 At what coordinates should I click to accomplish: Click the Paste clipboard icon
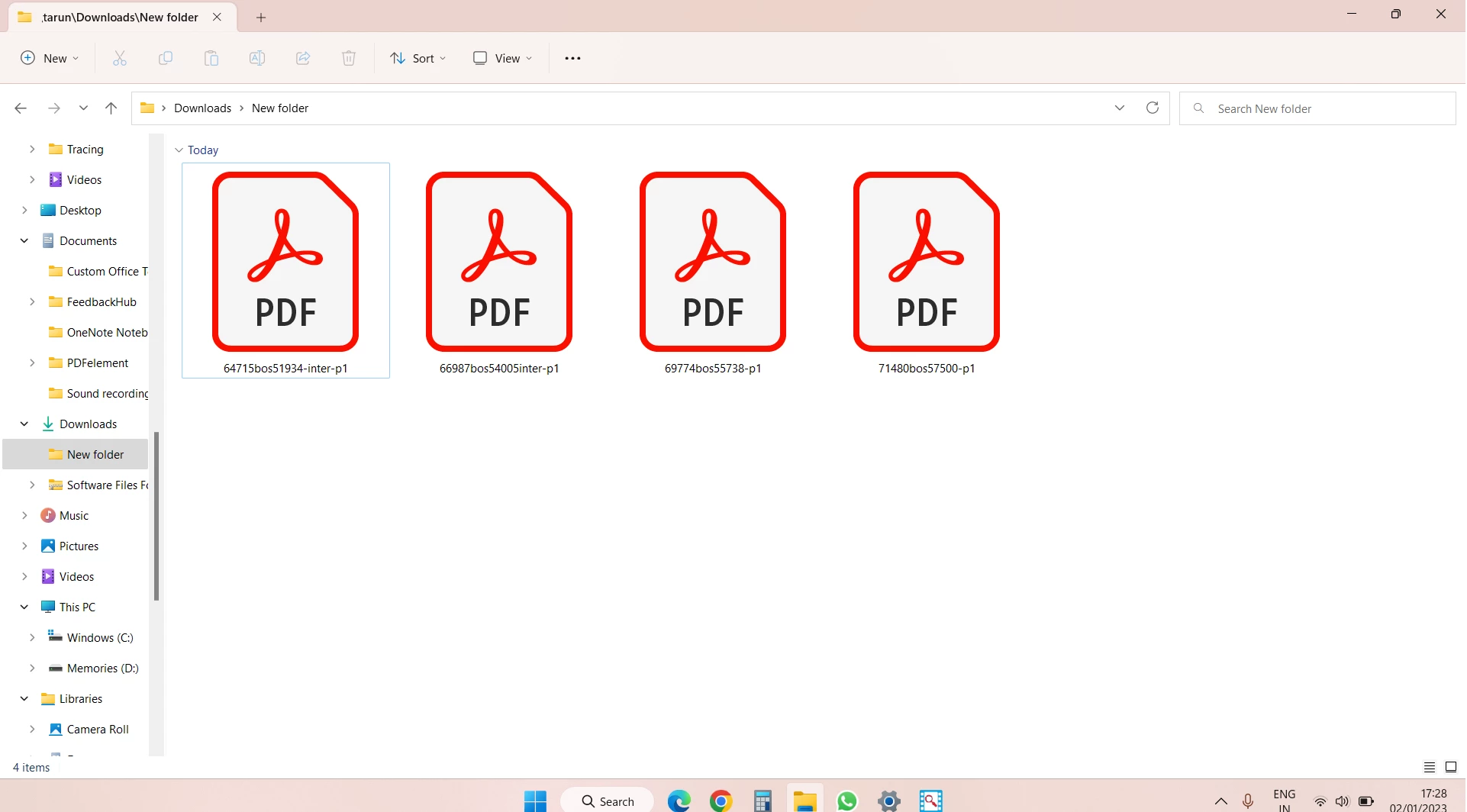tap(211, 58)
